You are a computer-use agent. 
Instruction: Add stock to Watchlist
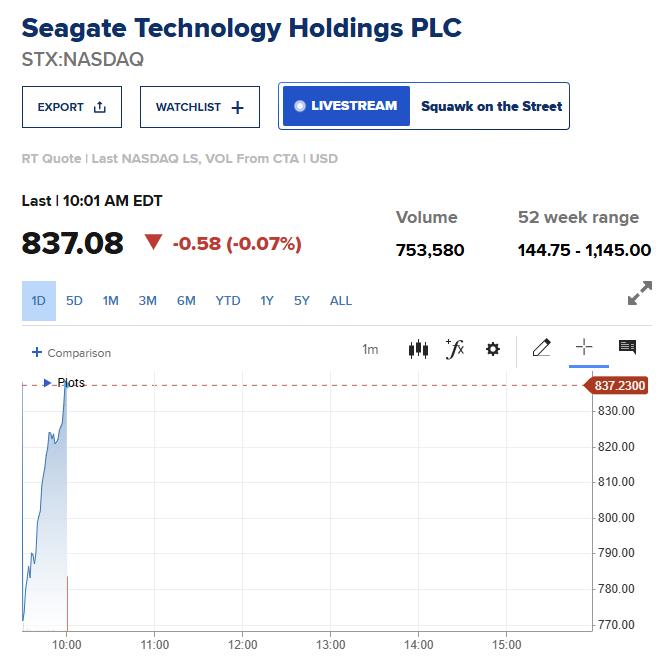coord(200,107)
